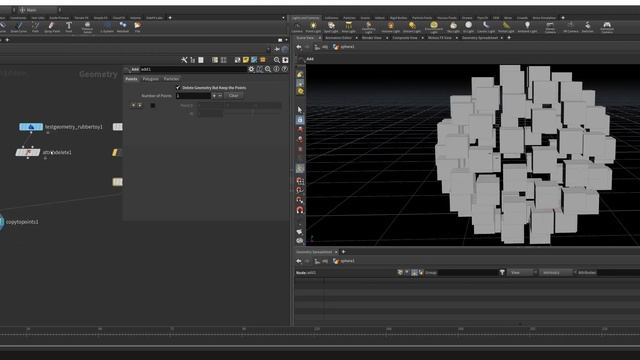Screen dimensions: 640x360
Task: Open the spreadsheet group filter funnel
Action: [x=502, y=273]
